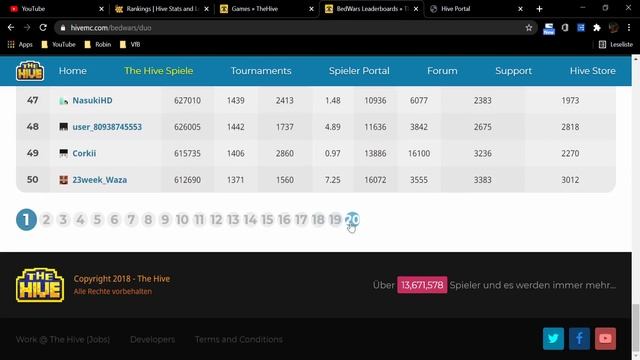Click 23week_Waza player avatar icon
Viewport: 640px width, 360px height.
64,180
